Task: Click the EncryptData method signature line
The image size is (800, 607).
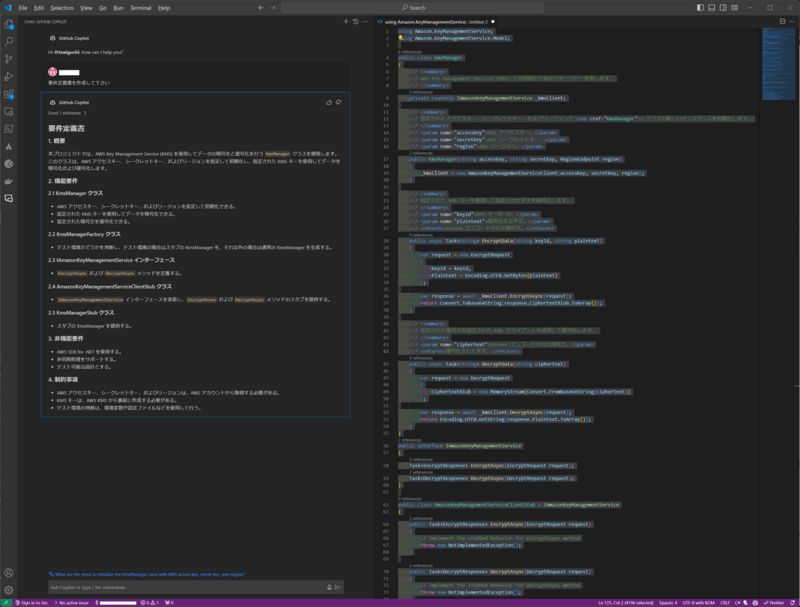Action: point(506,241)
